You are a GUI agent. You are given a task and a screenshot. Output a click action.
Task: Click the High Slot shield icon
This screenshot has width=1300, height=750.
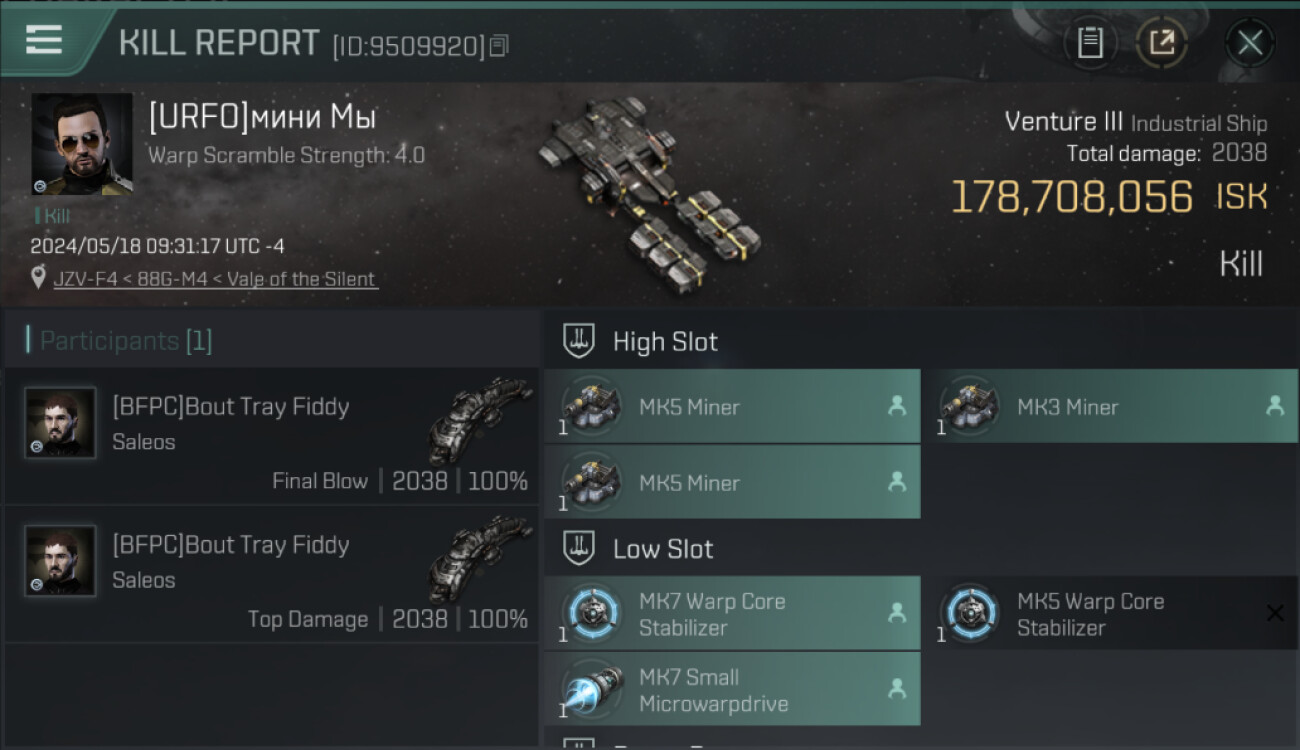pos(579,341)
